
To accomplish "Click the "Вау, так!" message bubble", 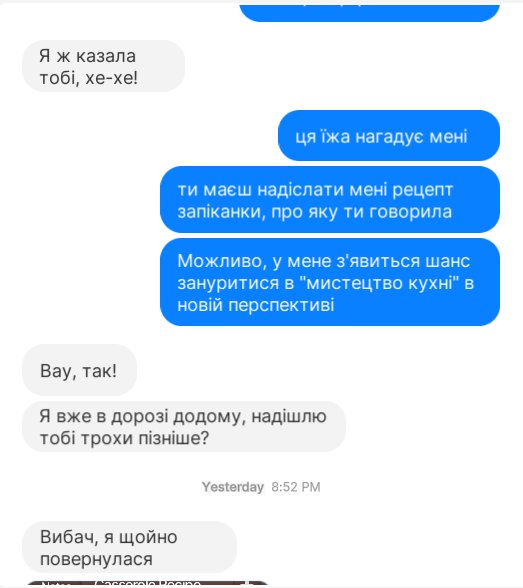I will click(x=79, y=370).
